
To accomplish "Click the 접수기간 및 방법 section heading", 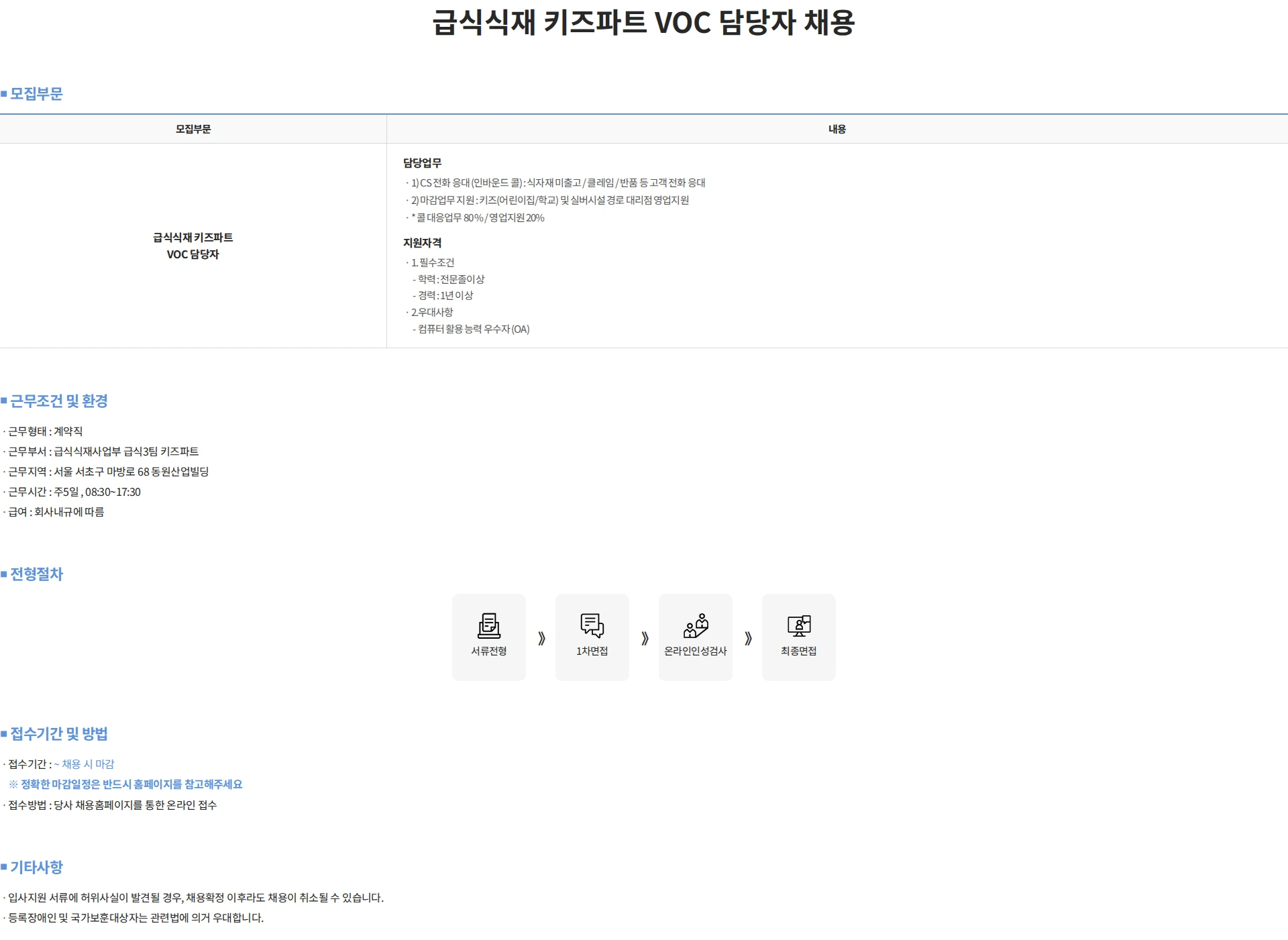I will tap(59, 734).
